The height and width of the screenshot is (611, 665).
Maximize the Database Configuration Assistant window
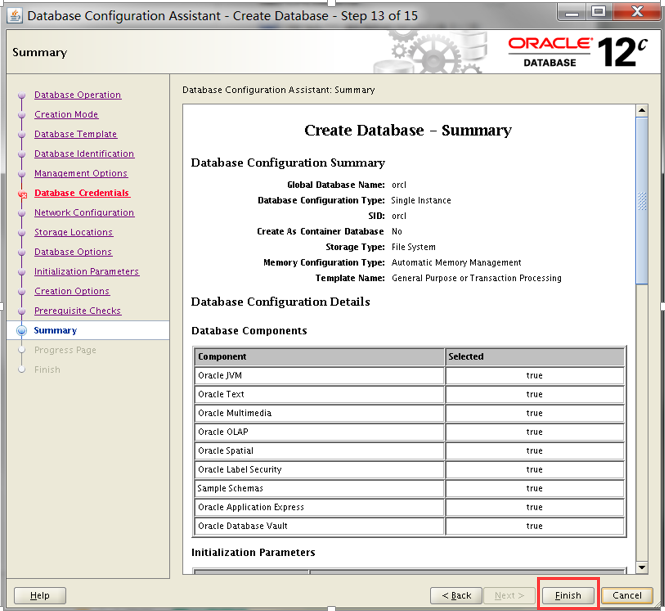599,12
